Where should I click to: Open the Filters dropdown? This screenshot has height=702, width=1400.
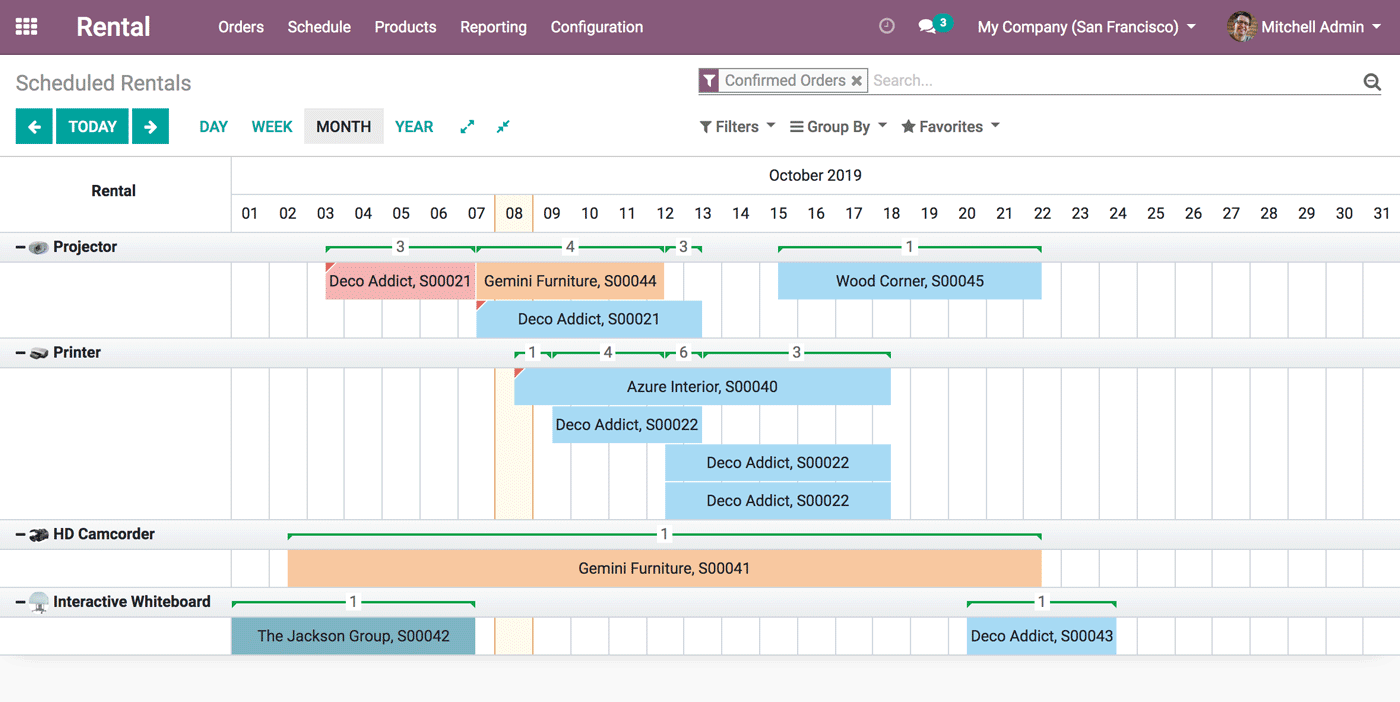point(737,127)
